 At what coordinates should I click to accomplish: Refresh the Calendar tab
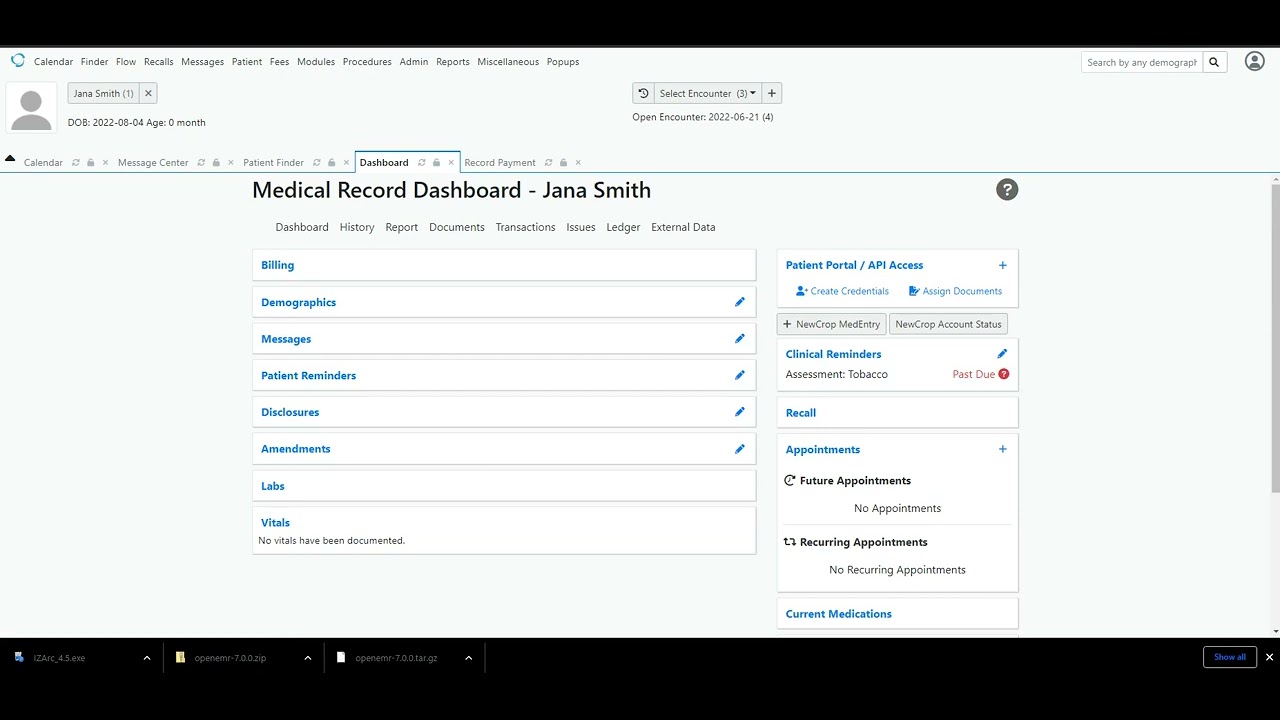(x=76, y=163)
